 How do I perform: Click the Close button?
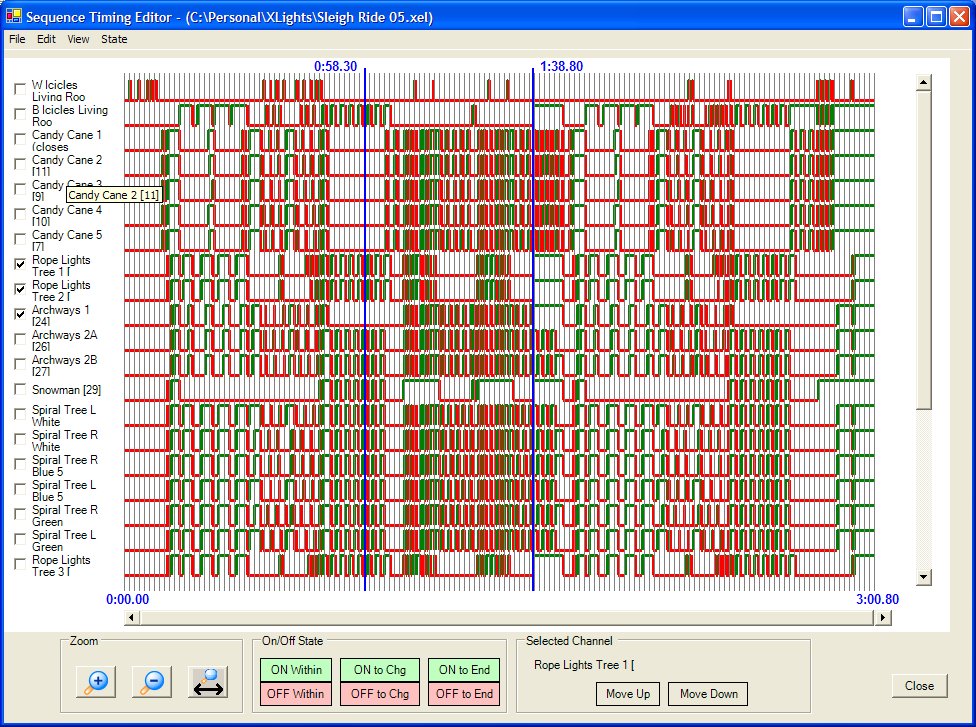[919, 685]
